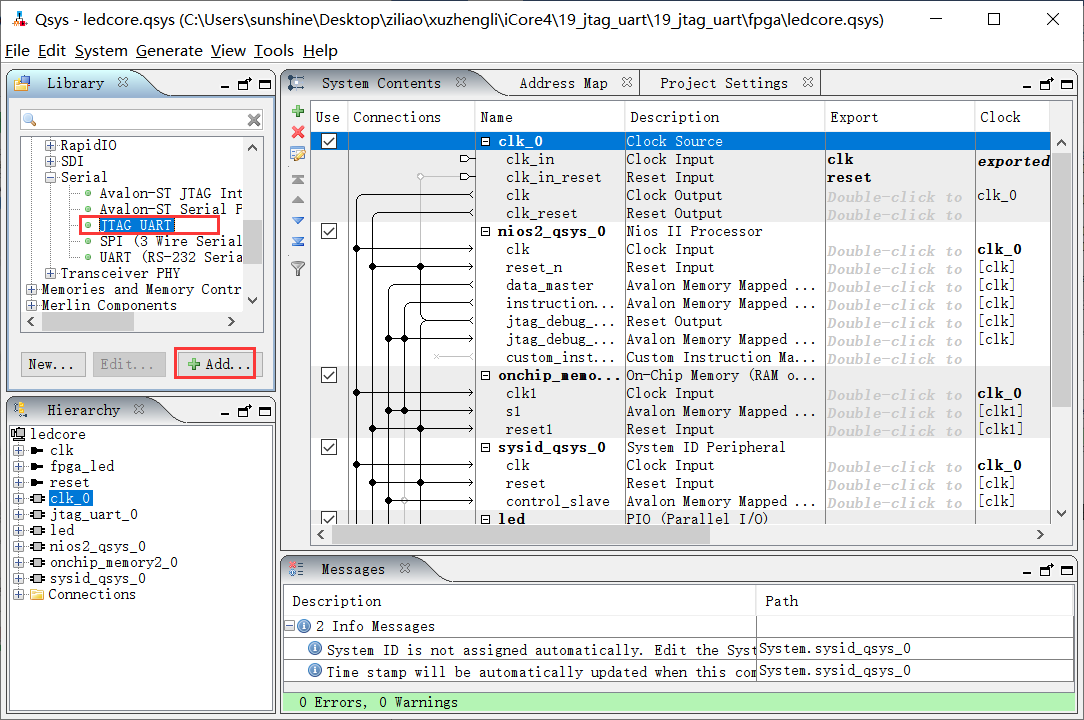Click the filter funnel icon
This screenshot has width=1084, height=720.
coord(297,267)
